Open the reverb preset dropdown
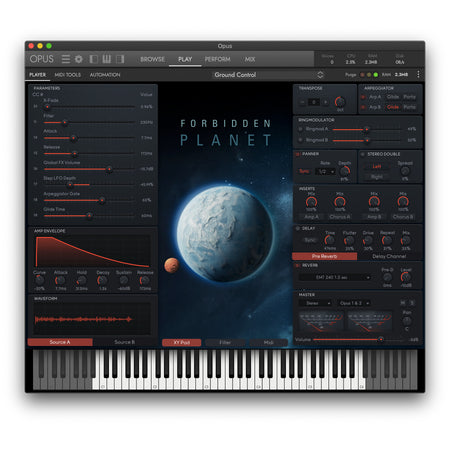The width and height of the screenshot is (450, 450). point(335,277)
